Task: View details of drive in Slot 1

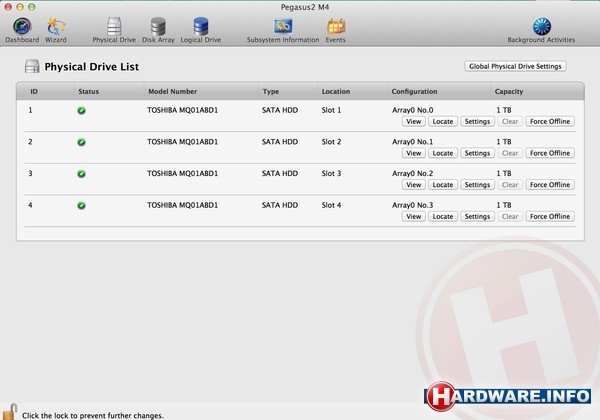Action: click(x=413, y=122)
